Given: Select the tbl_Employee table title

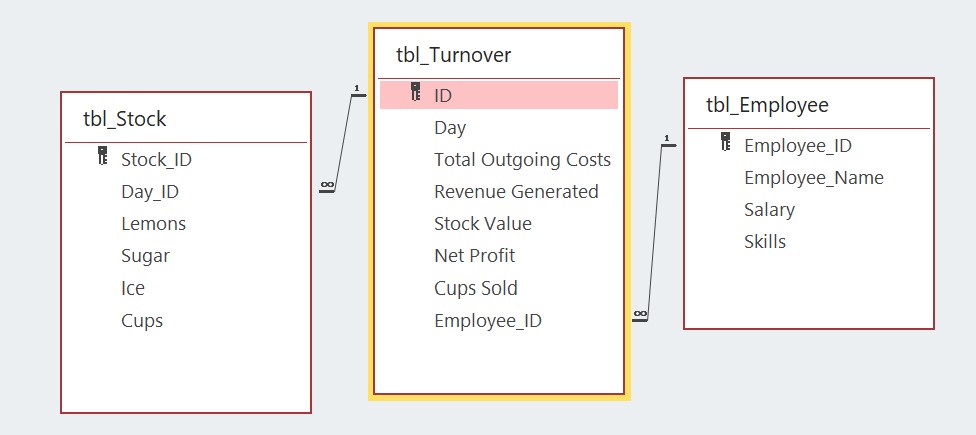Looking at the screenshot, I should pos(767,105).
